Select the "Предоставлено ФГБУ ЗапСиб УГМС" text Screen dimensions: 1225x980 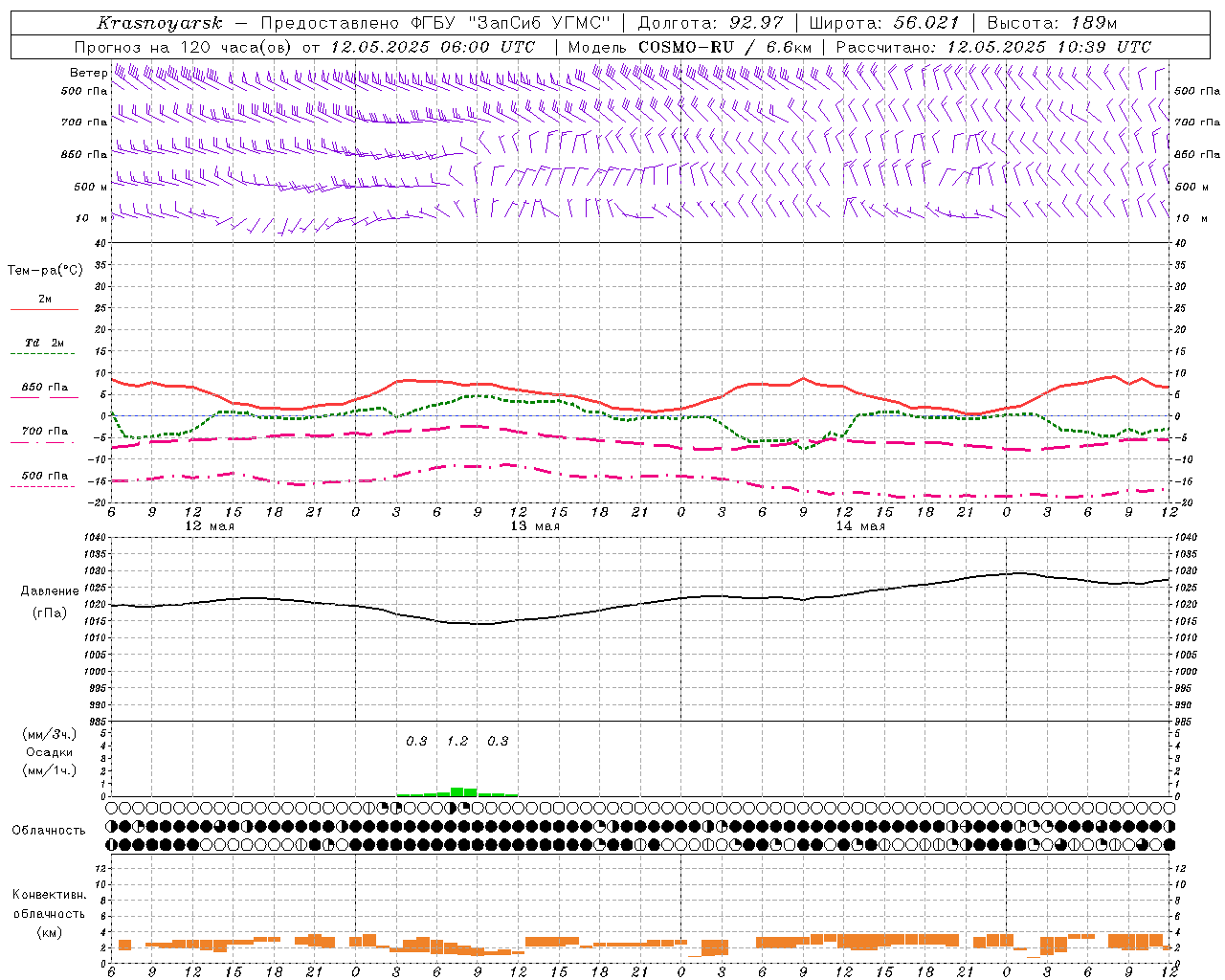pyautogui.click(x=434, y=23)
